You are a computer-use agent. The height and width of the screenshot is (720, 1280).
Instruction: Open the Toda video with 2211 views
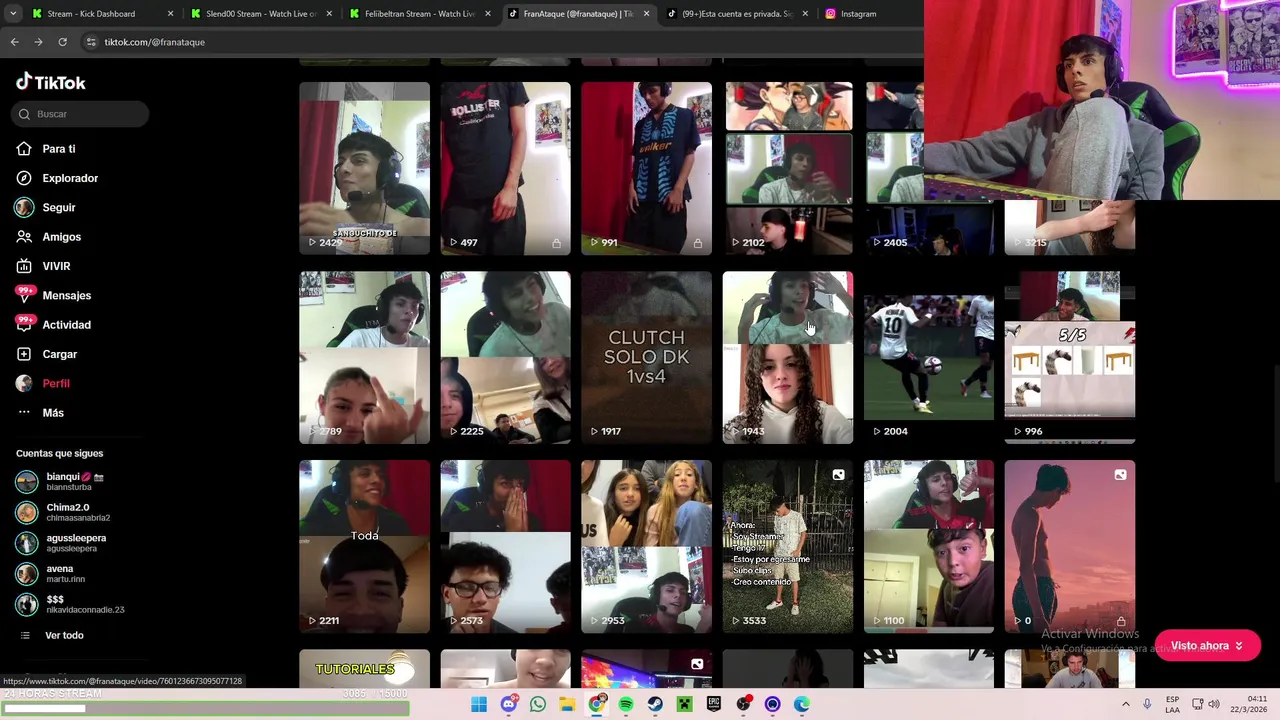pos(364,546)
